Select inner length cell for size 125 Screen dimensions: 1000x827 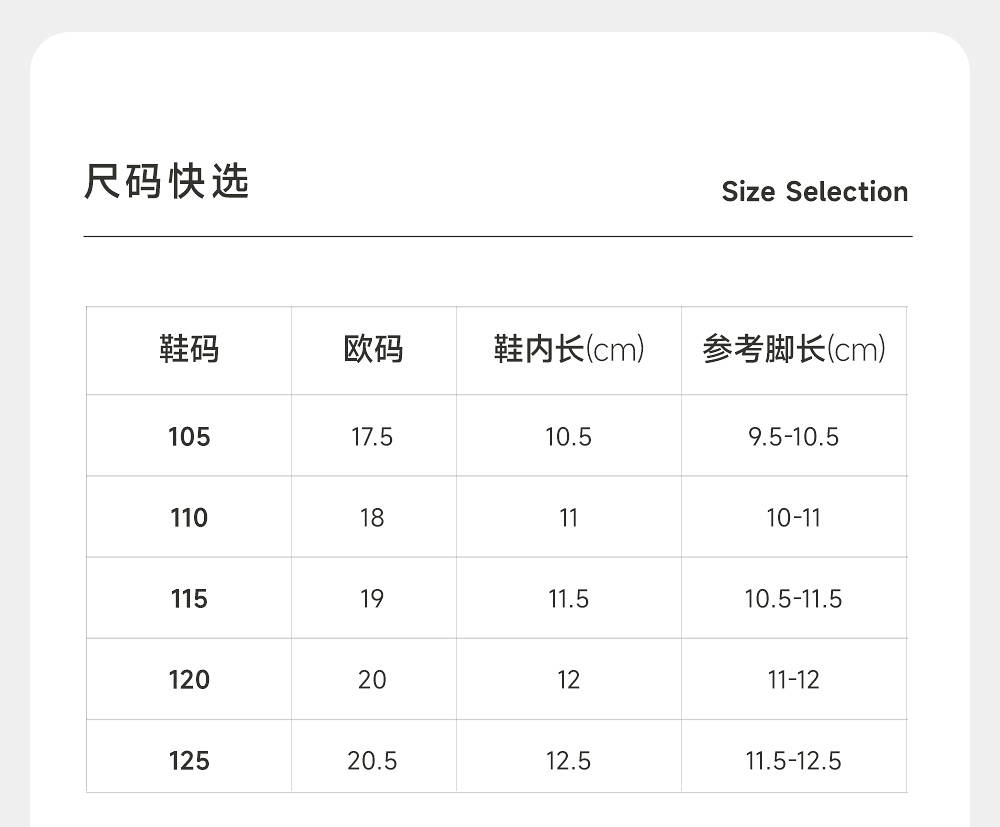click(x=568, y=761)
